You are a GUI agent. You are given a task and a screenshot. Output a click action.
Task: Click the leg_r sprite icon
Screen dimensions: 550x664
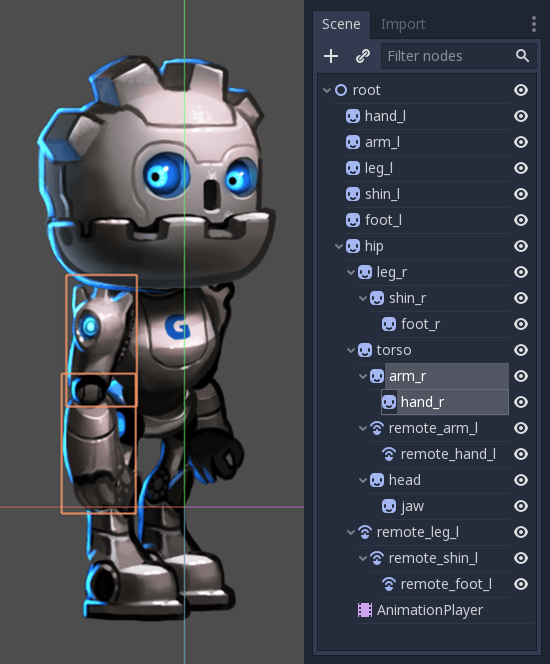click(365, 272)
